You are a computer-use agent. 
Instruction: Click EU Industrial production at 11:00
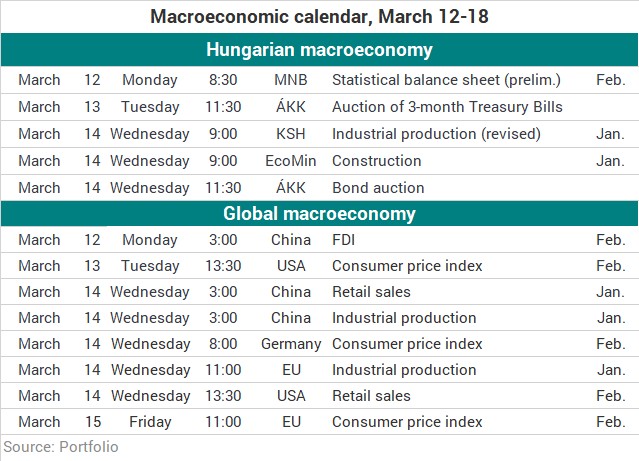pyautogui.click(x=319, y=370)
